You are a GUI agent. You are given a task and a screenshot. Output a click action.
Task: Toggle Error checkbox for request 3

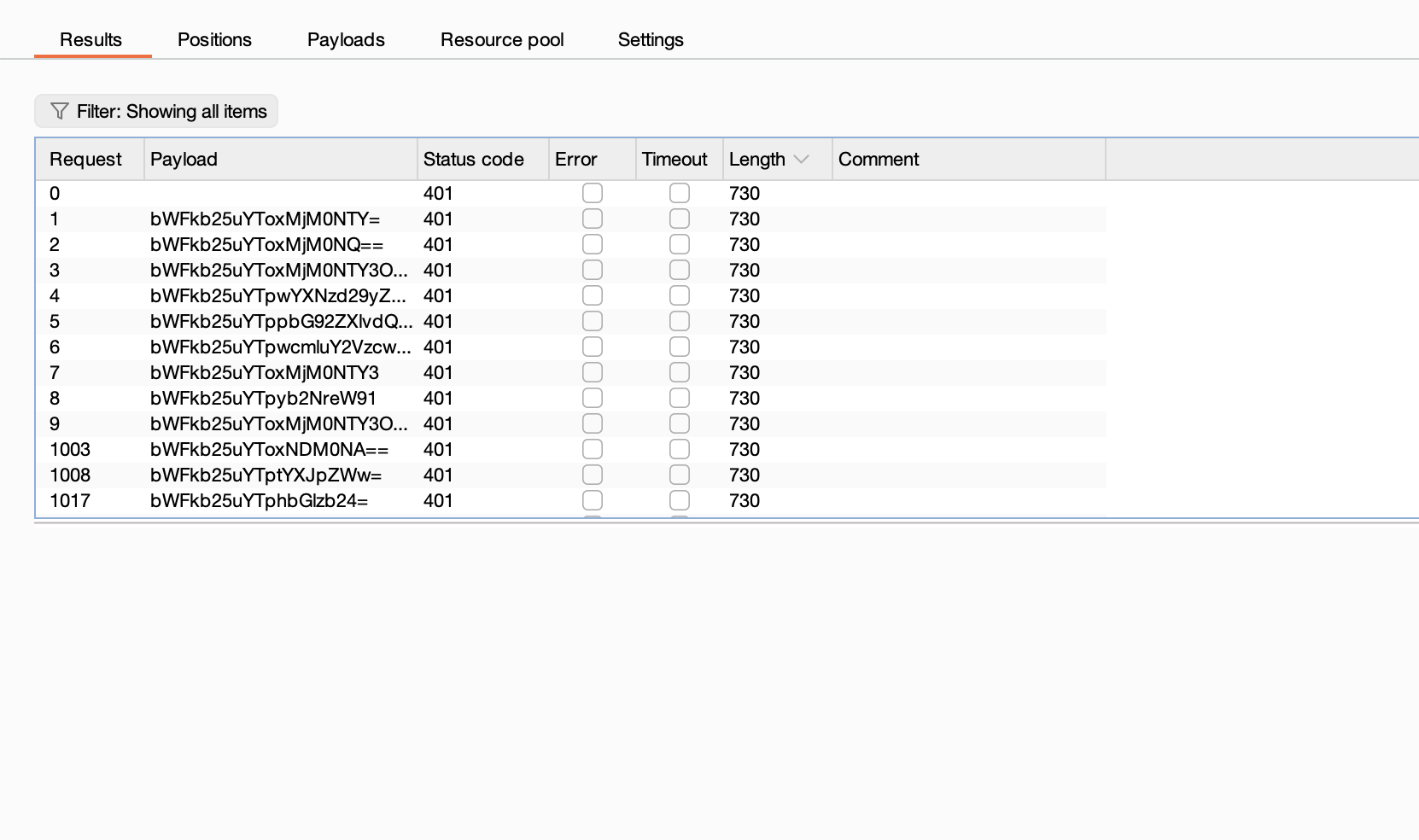(593, 270)
